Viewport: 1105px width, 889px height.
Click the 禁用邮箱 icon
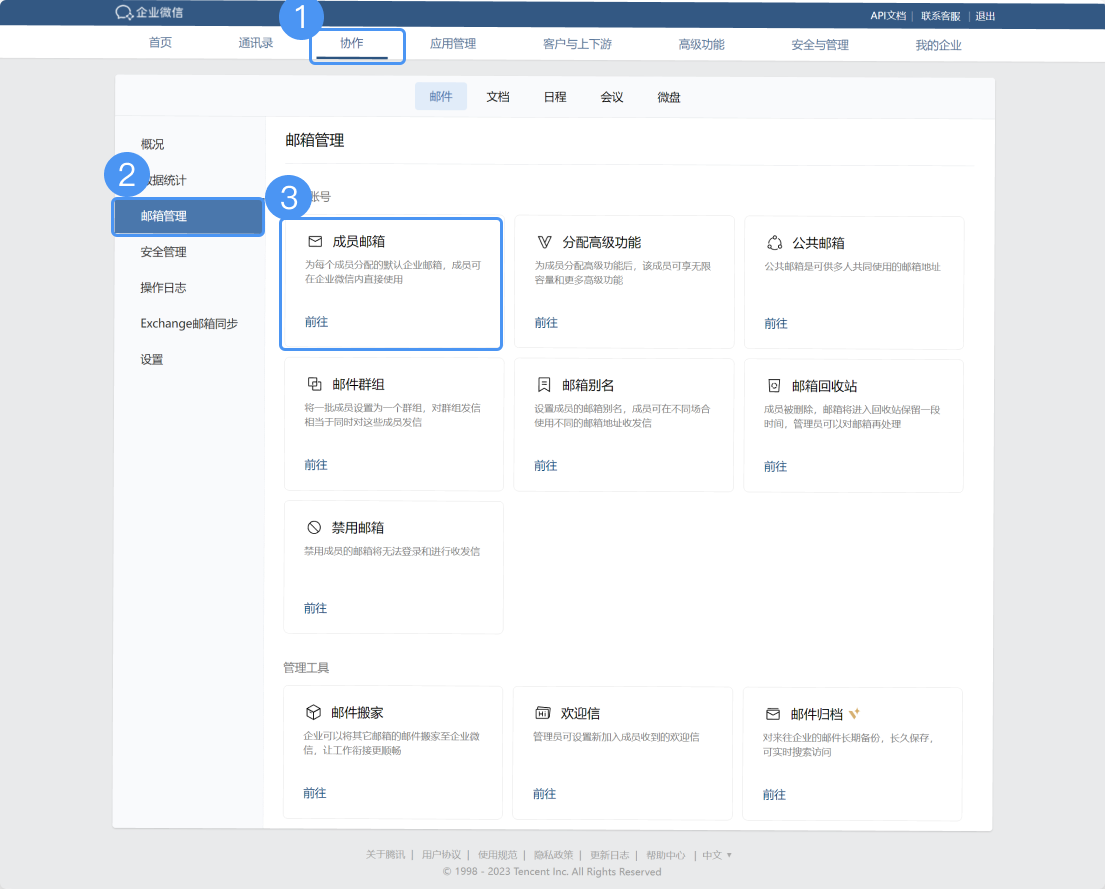[312, 527]
